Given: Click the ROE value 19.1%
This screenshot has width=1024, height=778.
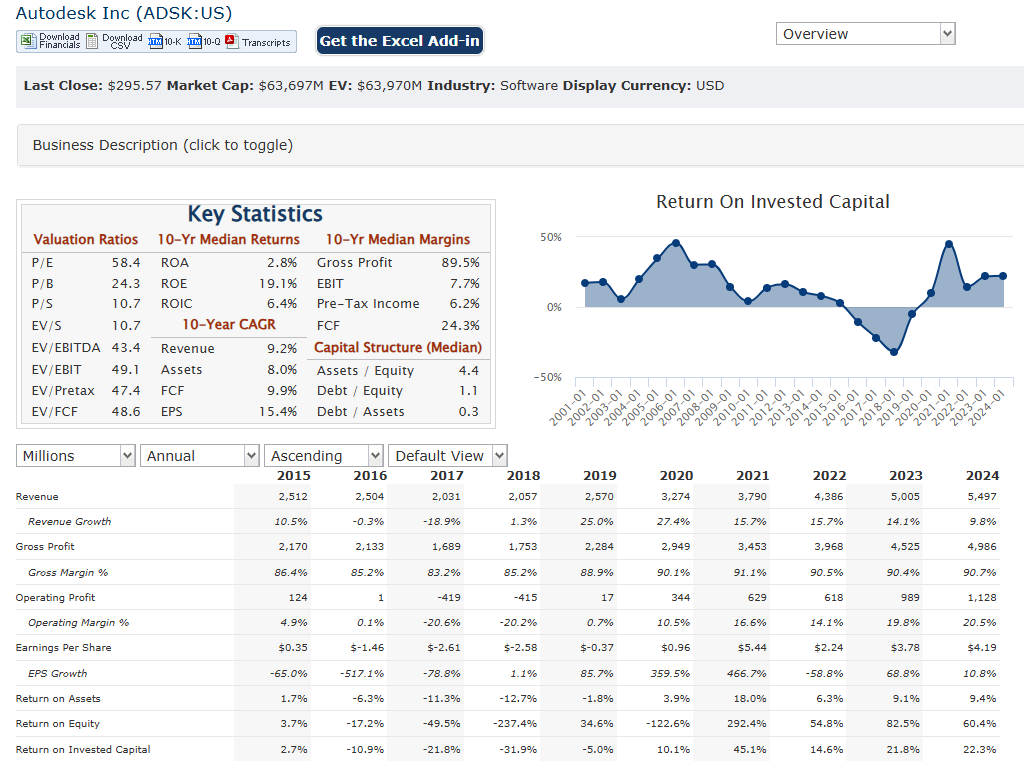Looking at the screenshot, I should (x=278, y=284).
